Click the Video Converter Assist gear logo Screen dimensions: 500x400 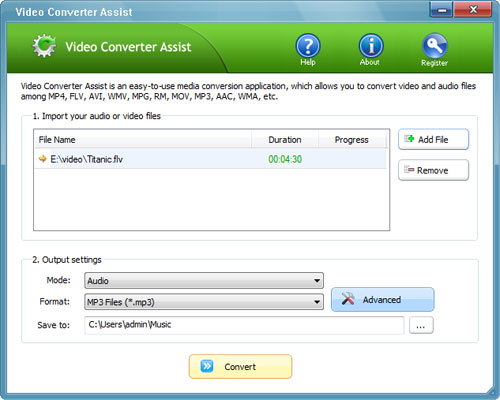[44, 46]
